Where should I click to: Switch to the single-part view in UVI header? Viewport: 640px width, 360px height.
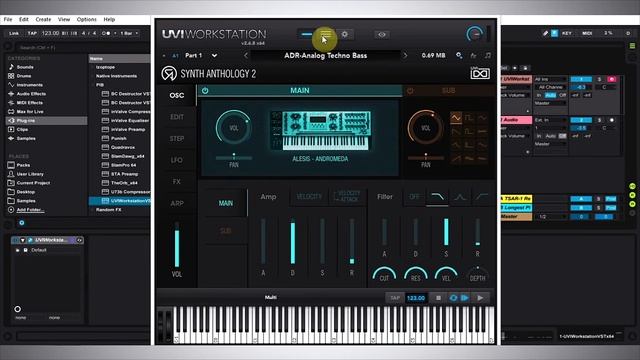tap(307, 34)
